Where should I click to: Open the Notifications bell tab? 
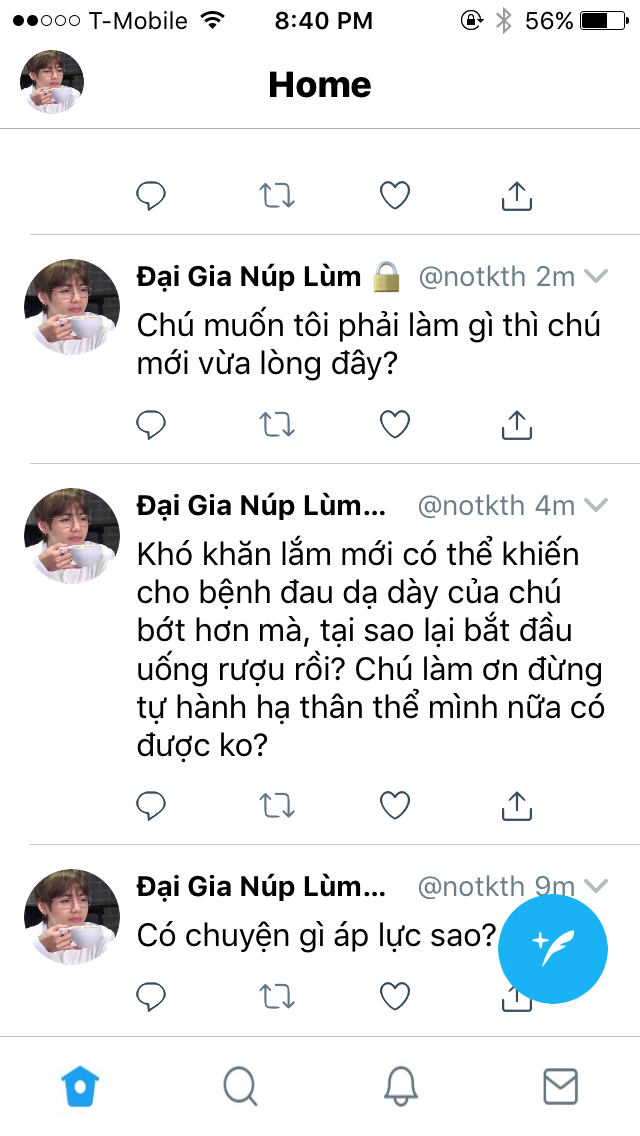pos(400,1085)
